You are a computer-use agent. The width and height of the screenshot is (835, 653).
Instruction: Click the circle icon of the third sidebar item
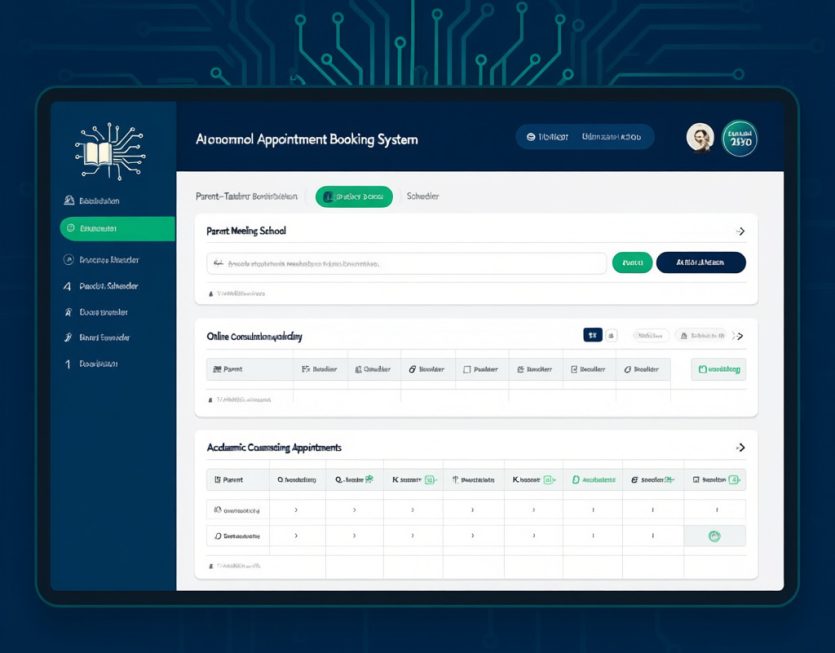coord(69,260)
